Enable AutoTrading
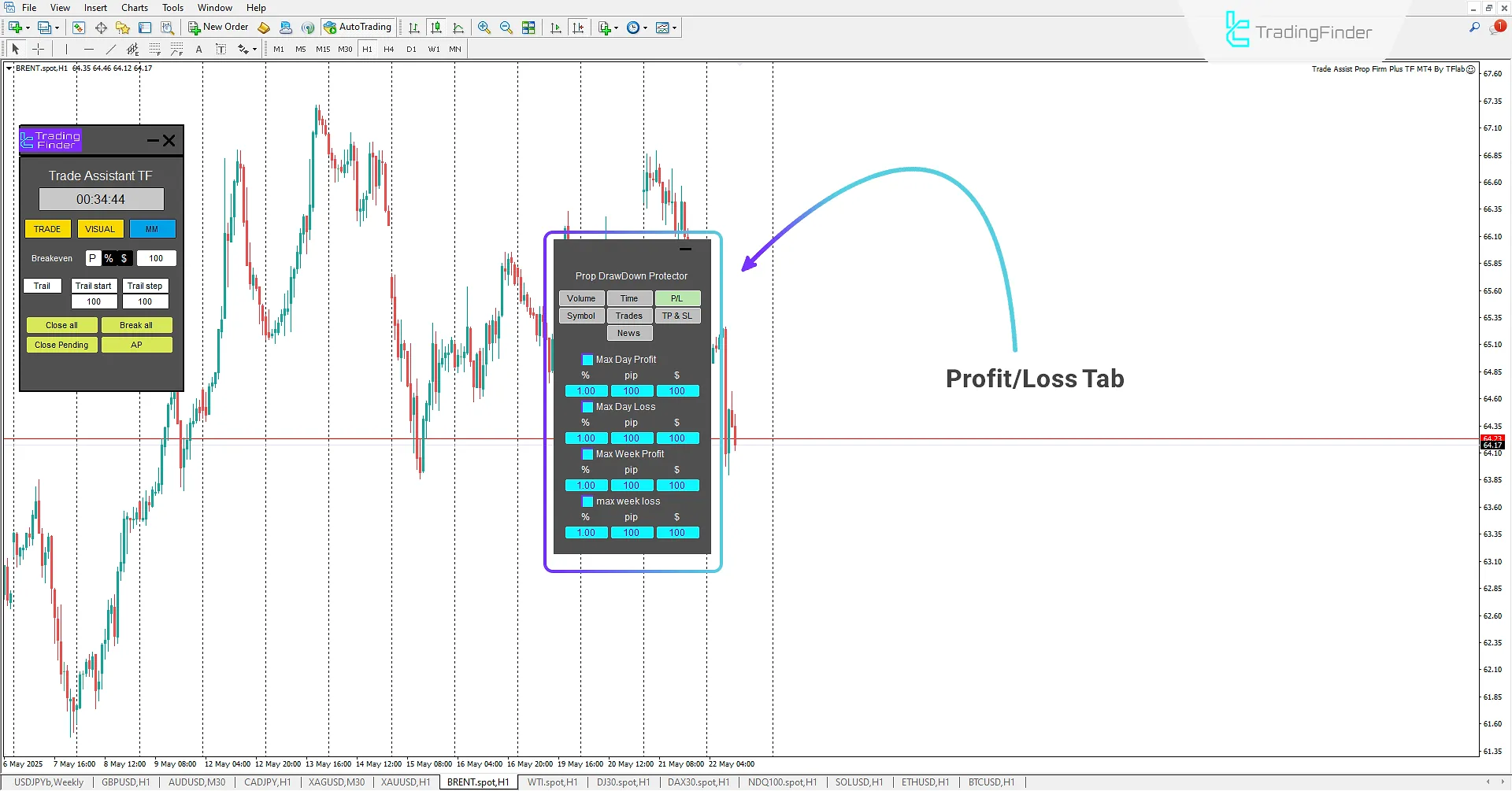This screenshot has height=791, width=1512. point(358,27)
